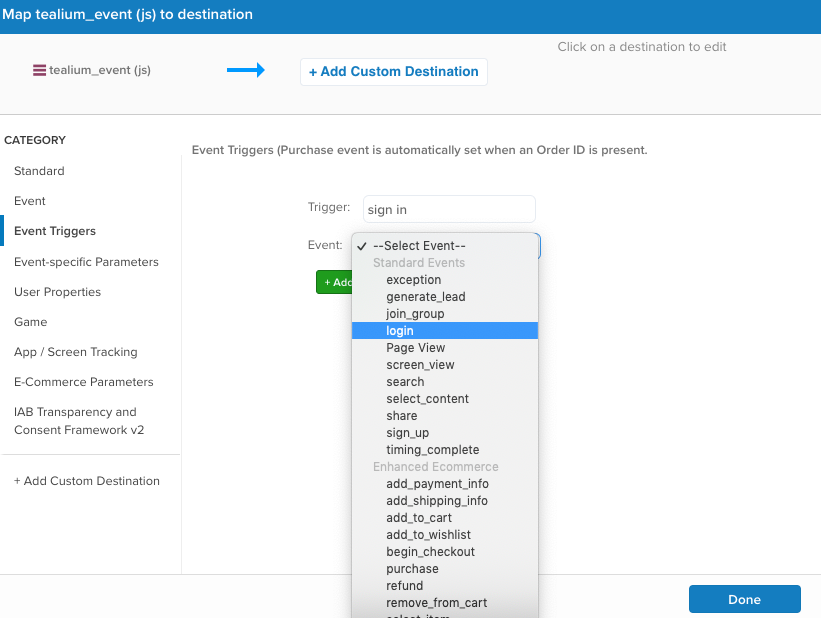This screenshot has width=821, height=619.
Task: Select the Page View event option
Action: (416, 348)
